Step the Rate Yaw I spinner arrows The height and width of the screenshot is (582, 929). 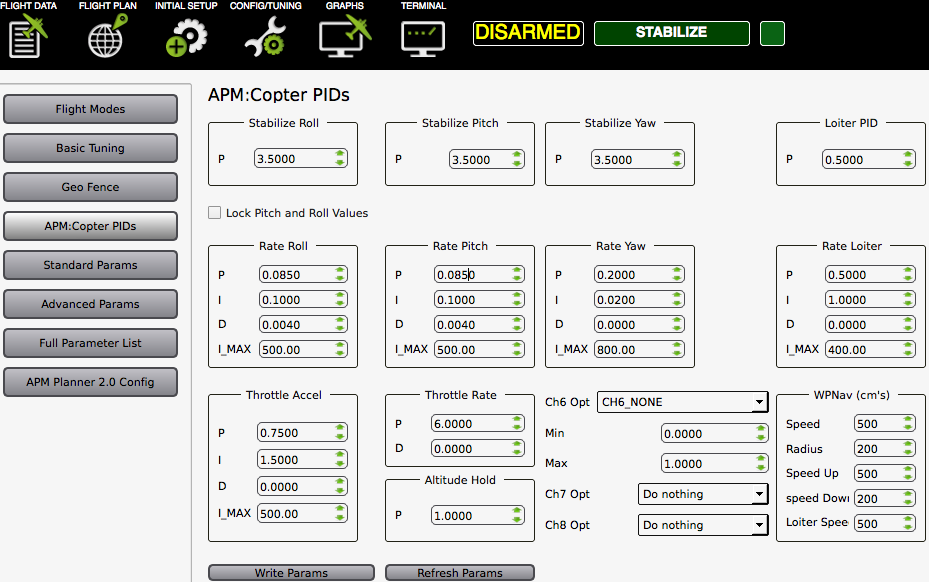click(677, 299)
